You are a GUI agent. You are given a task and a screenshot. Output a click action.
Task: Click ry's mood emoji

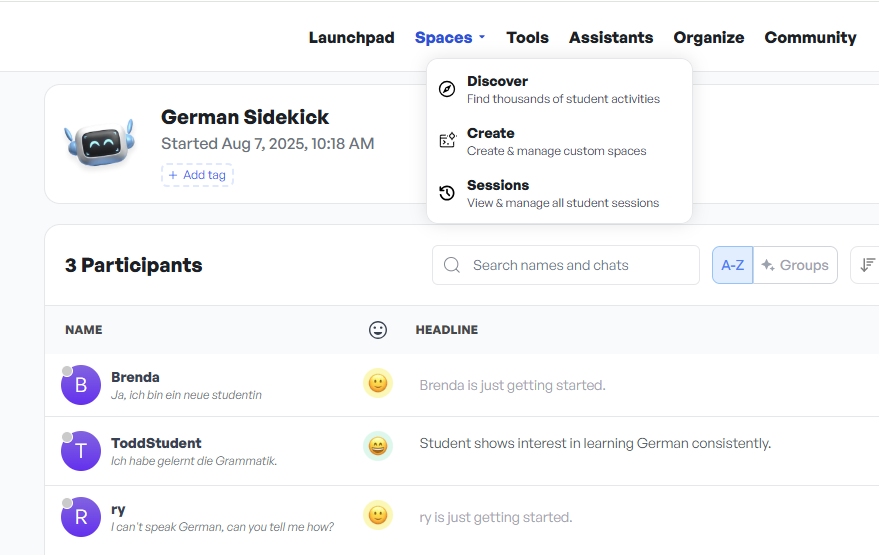[377, 515]
